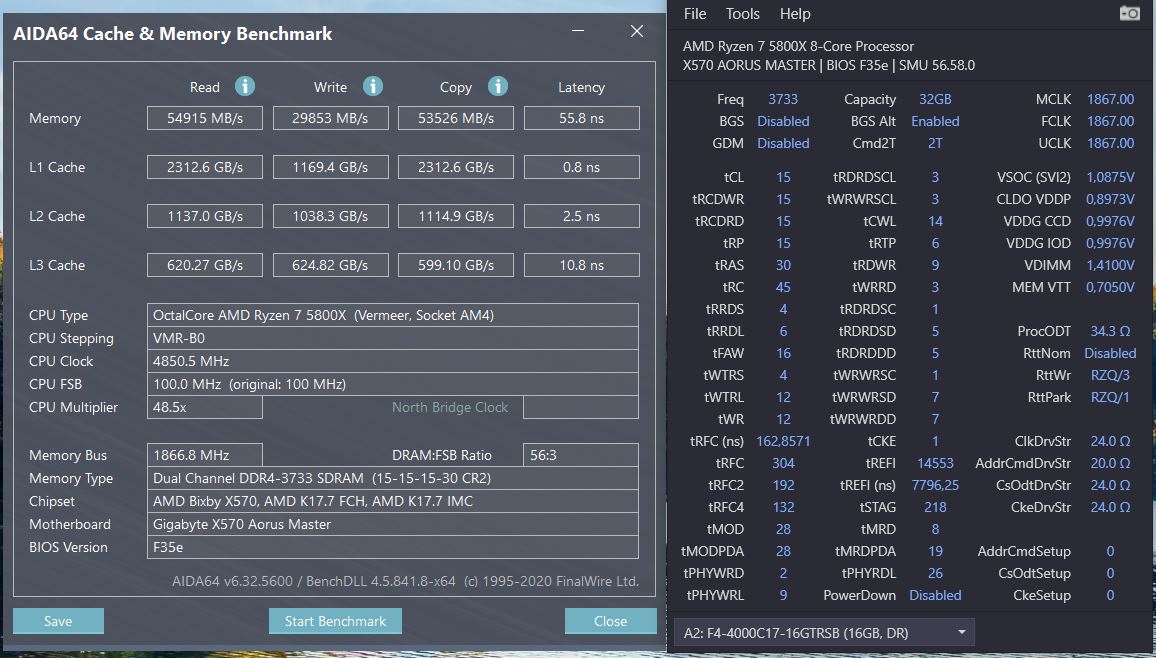
Task: Click the BIOS Version F35e field
Action: click(x=393, y=547)
